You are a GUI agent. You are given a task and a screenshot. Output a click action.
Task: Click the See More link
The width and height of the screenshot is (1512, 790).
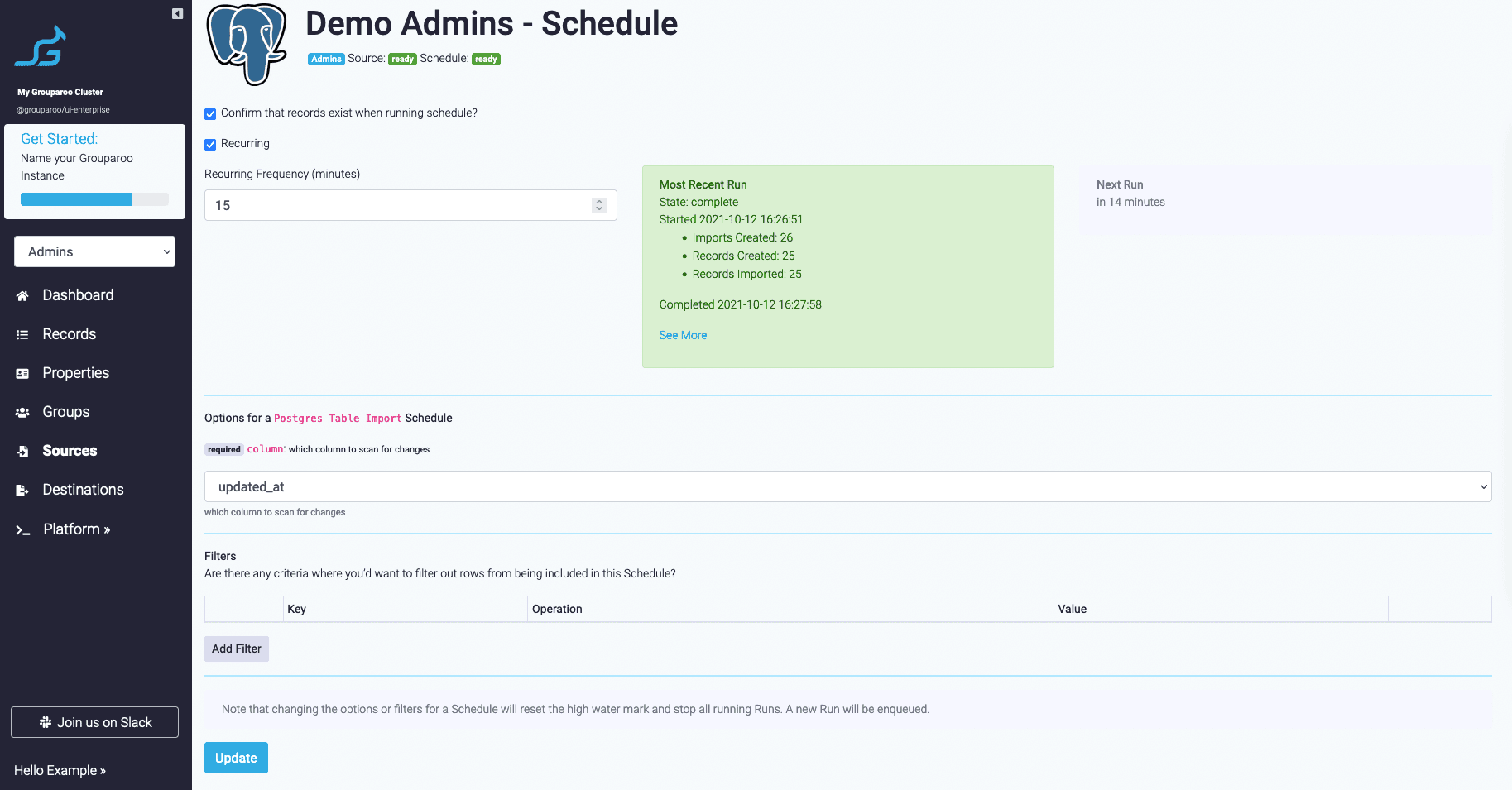click(x=683, y=335)
